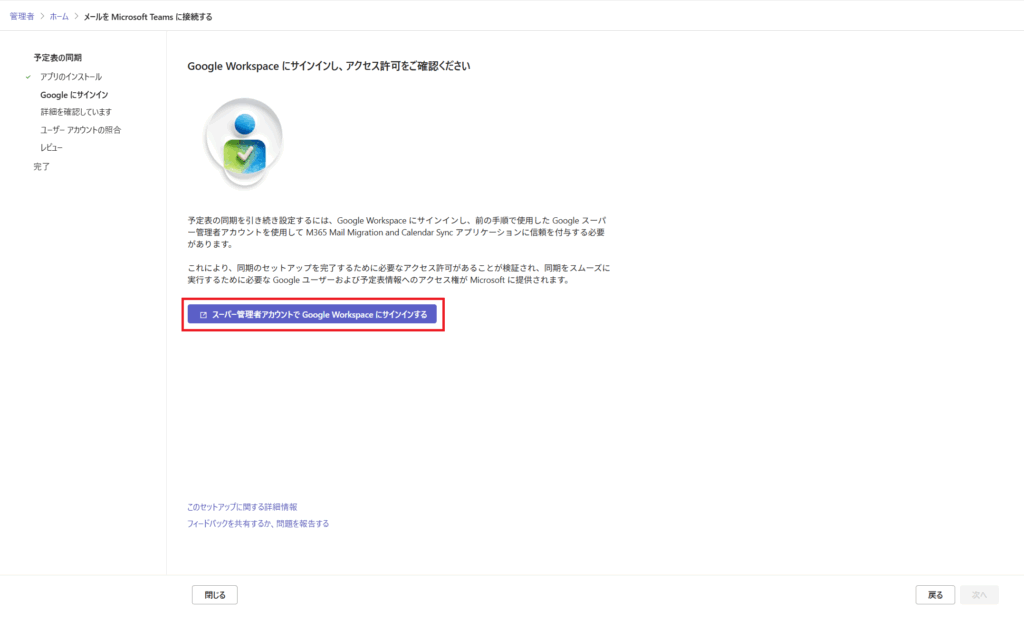The image size is (1024, 621).
Task: Click the paragraph starting これにより、同期のセットアップ
Action: point(398,274)
